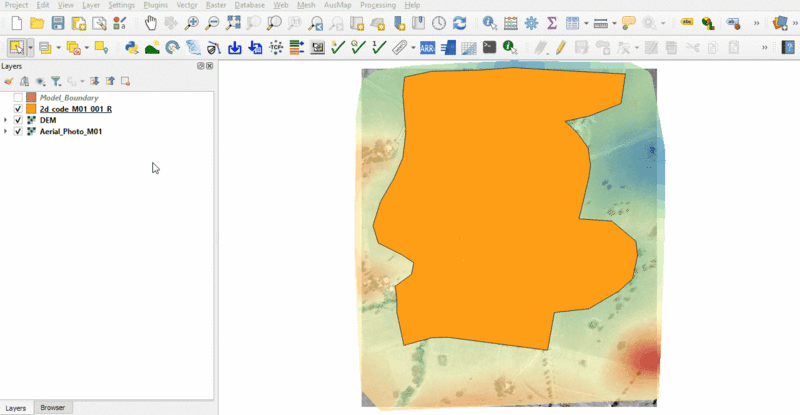Screen dimensions: 800x415
Task: Hide the Aerial_Photo_M01 layer
Action: [x=18, y=131]
